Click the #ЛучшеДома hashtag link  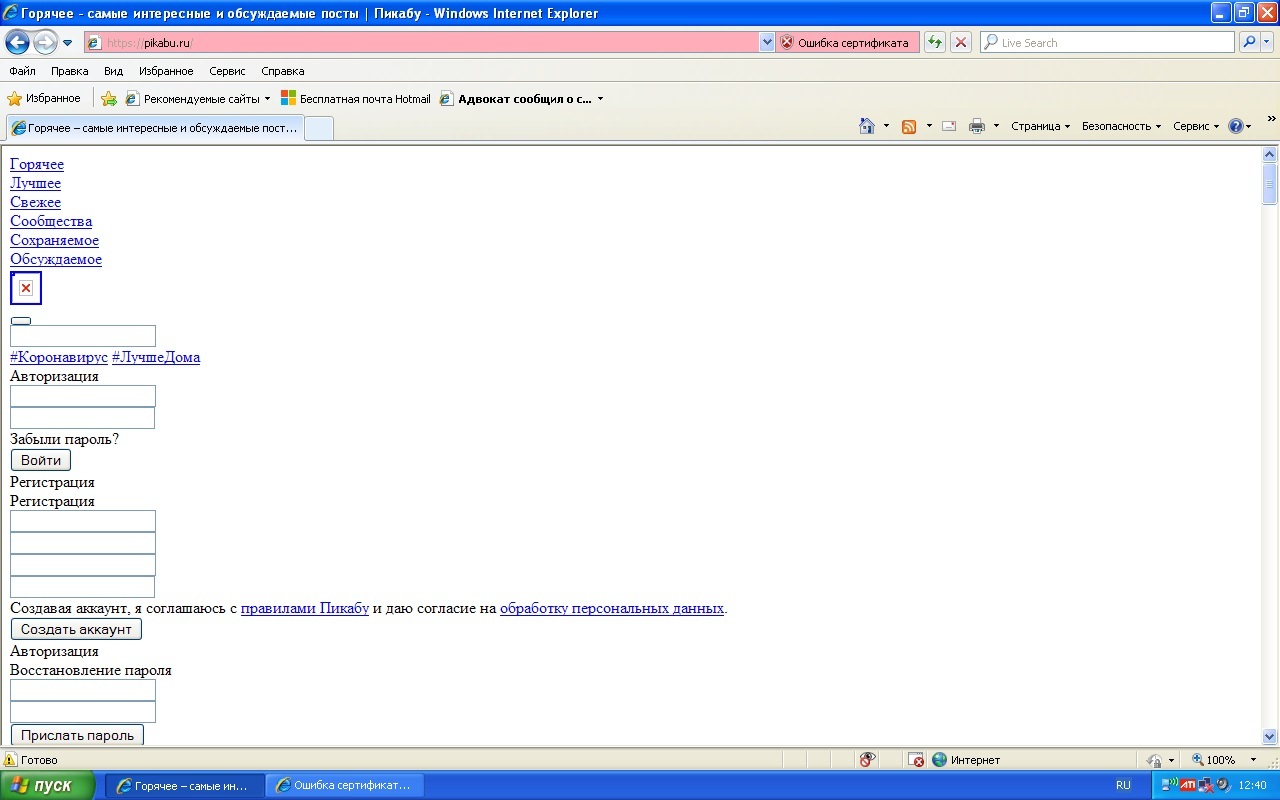tap(156, 357)
